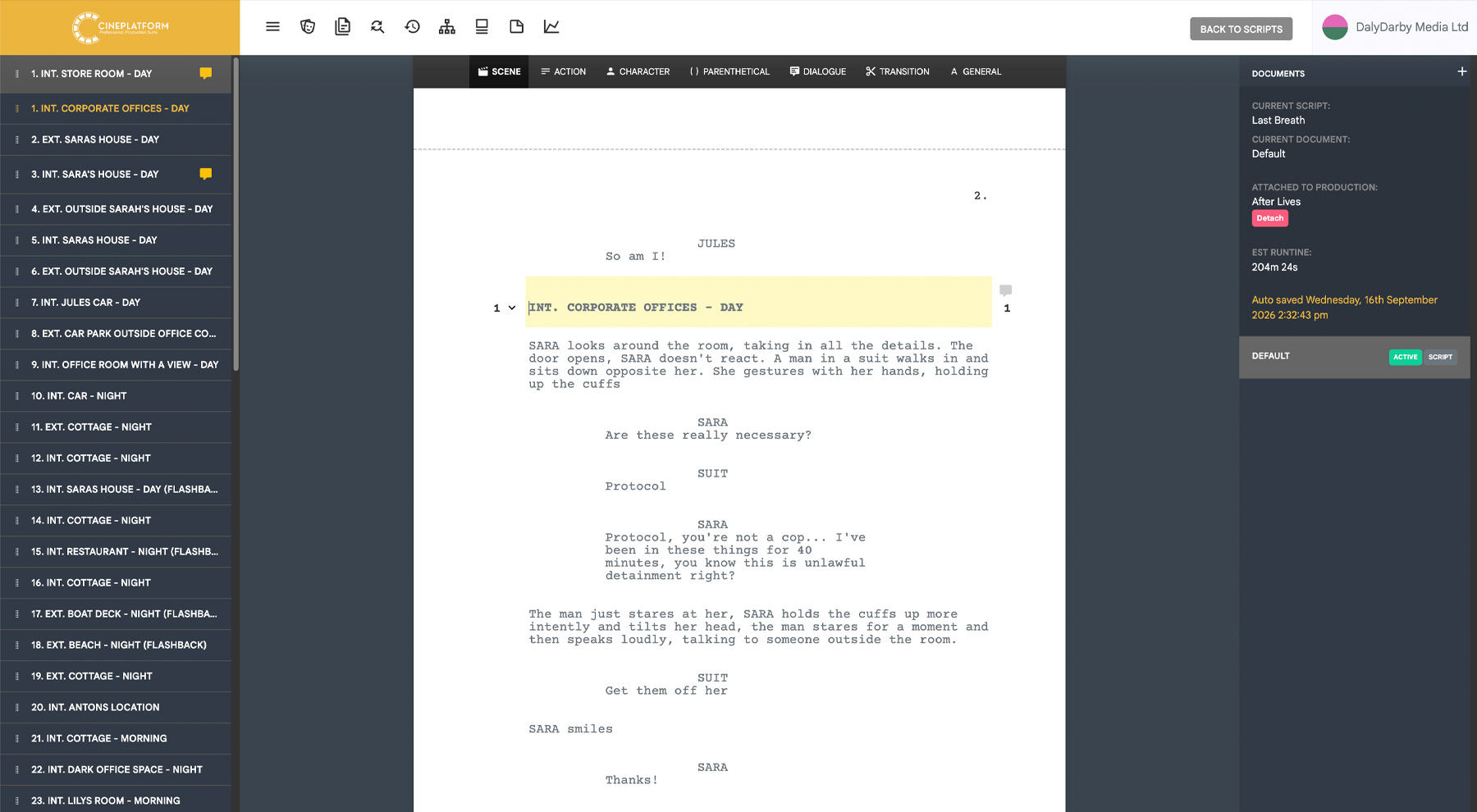The height and width of the screenshot is (812, 1477).
Task: Place cursor in INT. CORPORATE OFFICES heading
Action: click(x=636, y=308)
